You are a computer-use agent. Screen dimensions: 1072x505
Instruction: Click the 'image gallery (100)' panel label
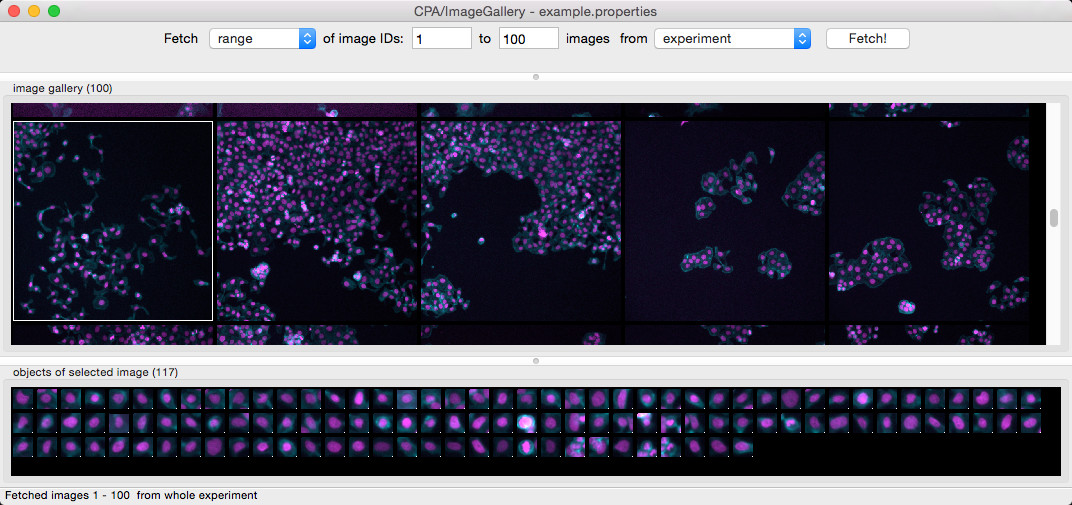tap(63, 88)
